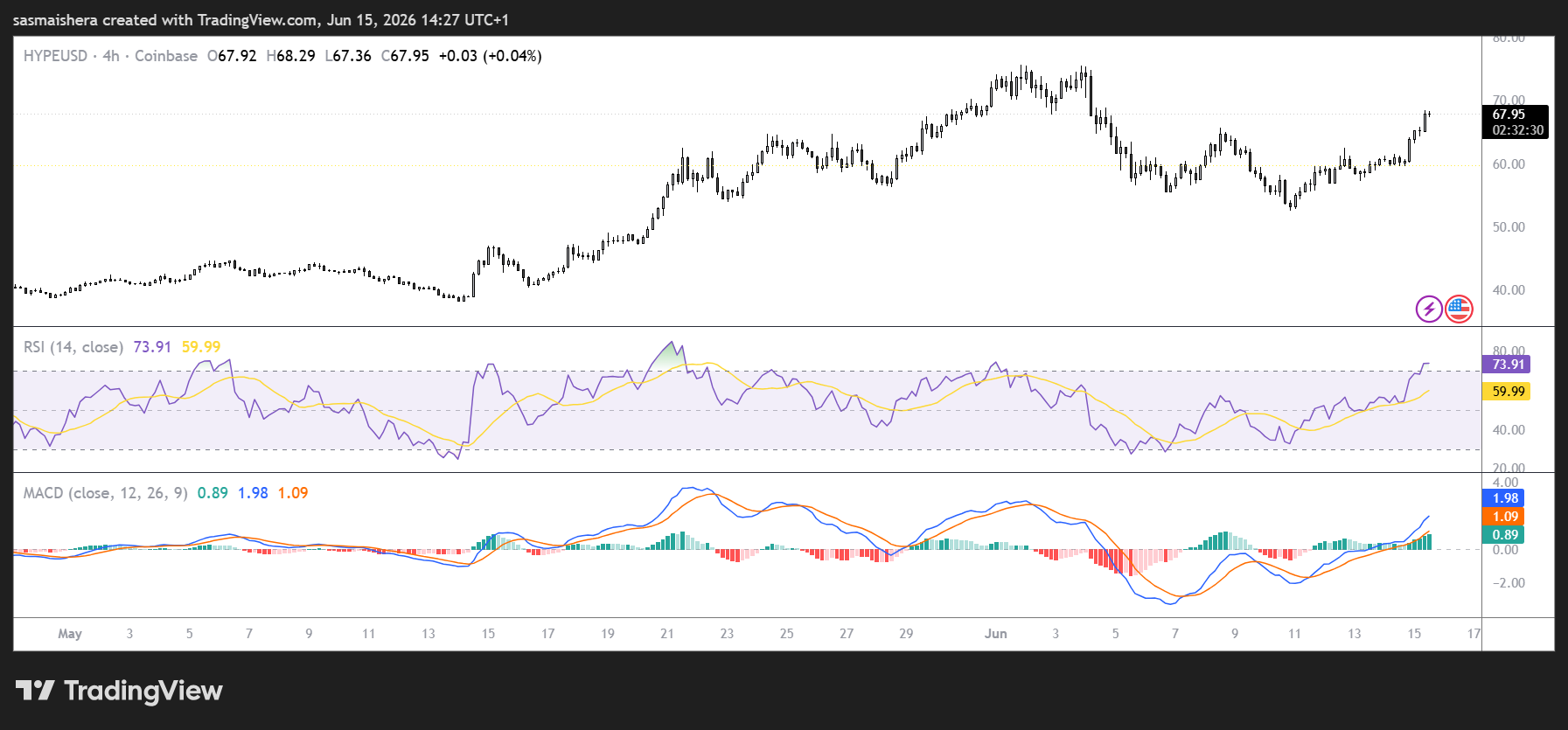This screenshot has width=1568, height=730.
Task: Click the US flag event icon
Action: coord(1459,309)
